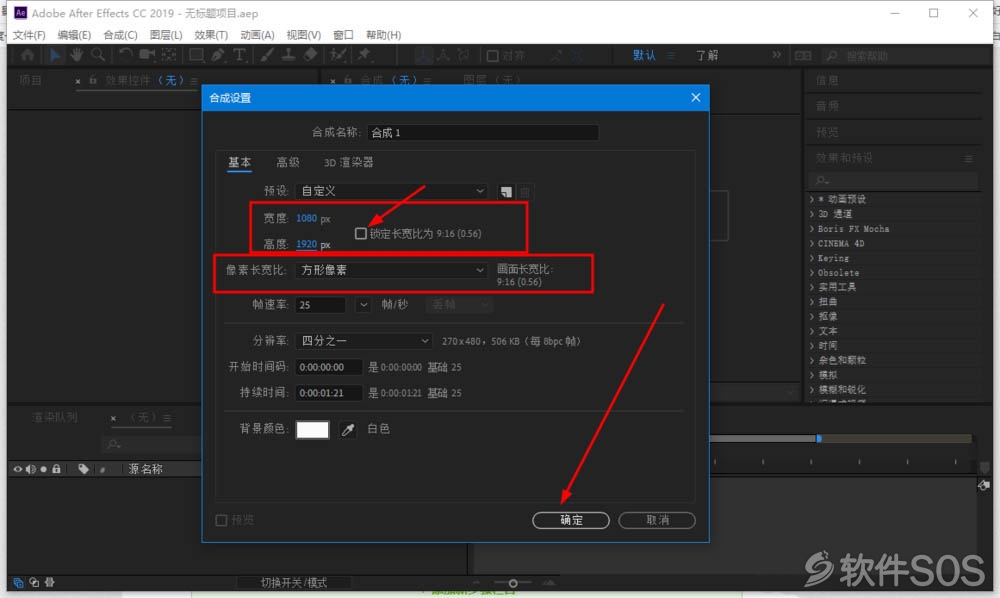Open the workspace overflow chevrons
Viewport: 1000px width, 598px height.
tap(776, 55)
